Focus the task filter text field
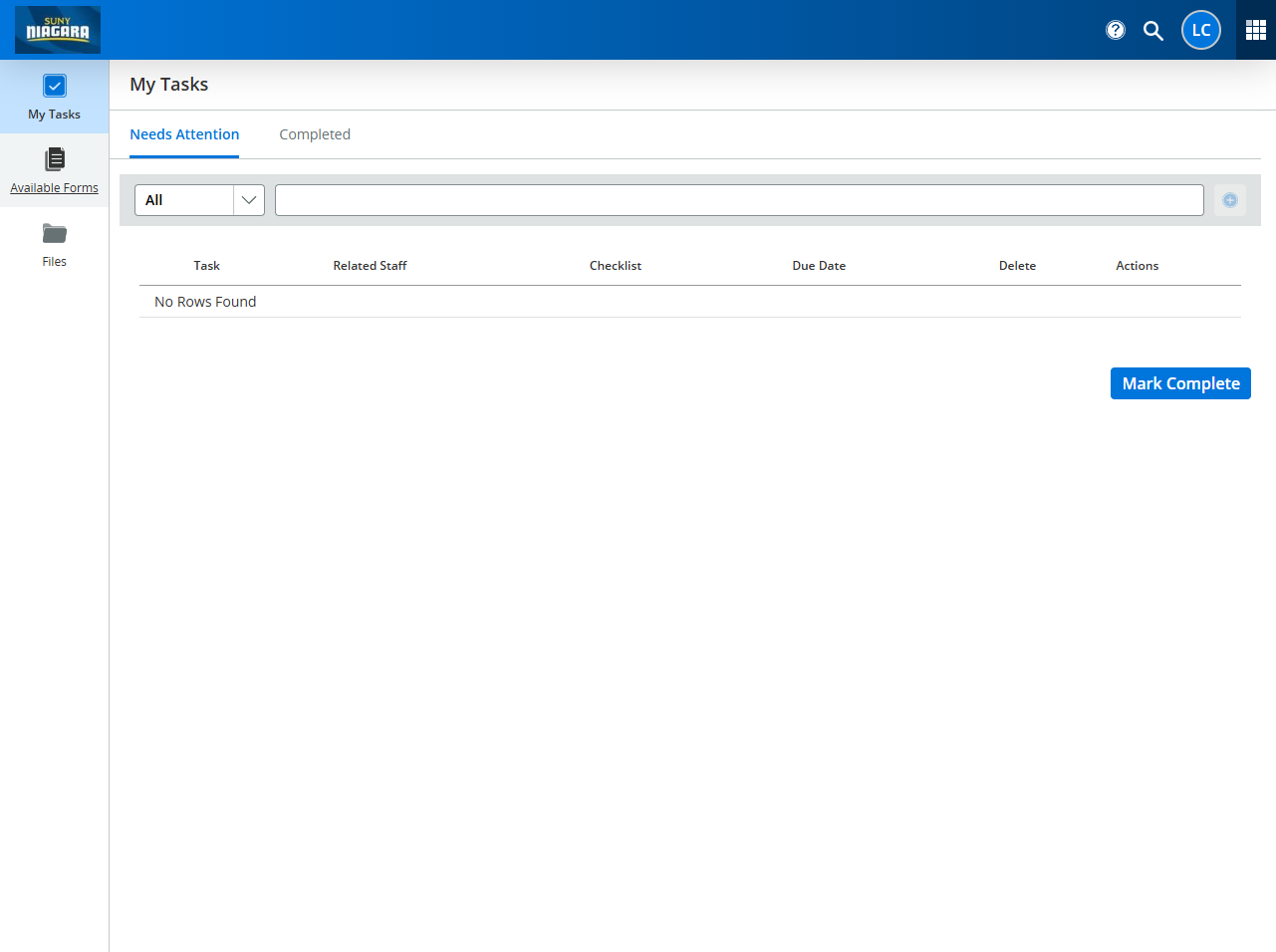This screenshot has width=1276, height=952. 739,200
